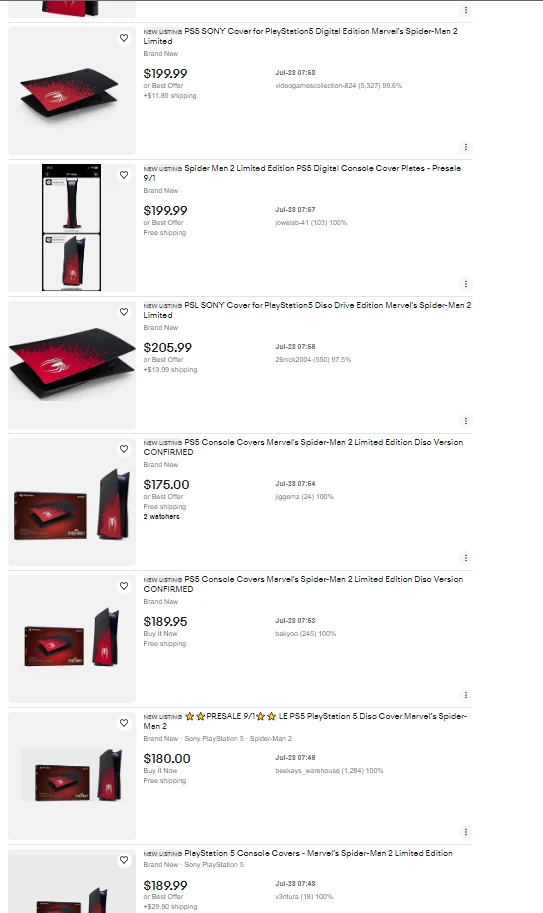The width and height of the screenshot is (543, 913).
Task: Expand options menu for 26nick2004 listing
Action: (x=466, y=420)
